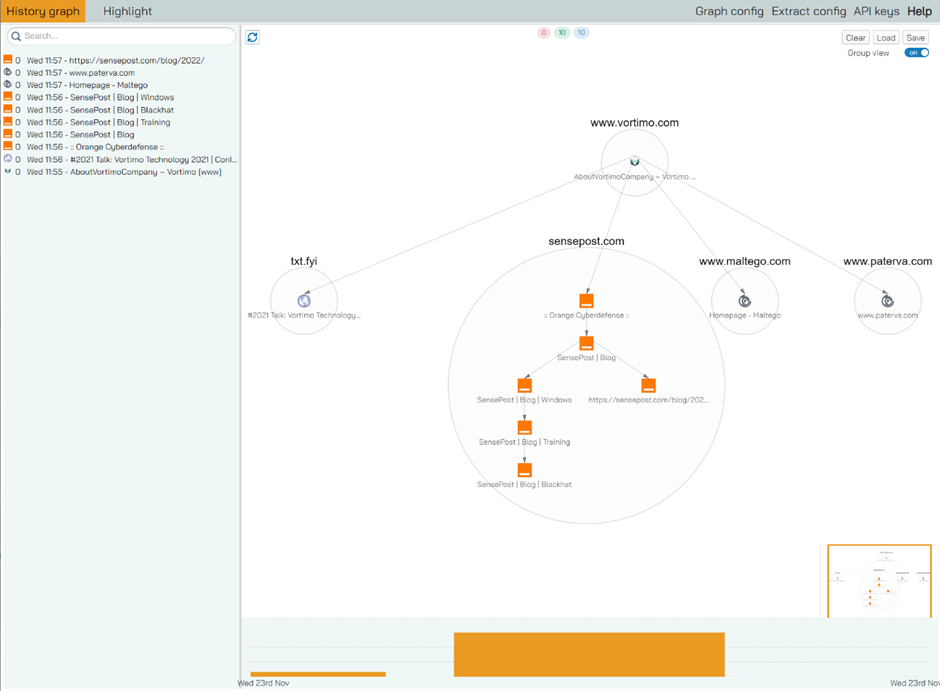Viewport: 940px width, 691px height.
Task: Select the Homepage - Maltego node icon
Action: pos(745,300)
